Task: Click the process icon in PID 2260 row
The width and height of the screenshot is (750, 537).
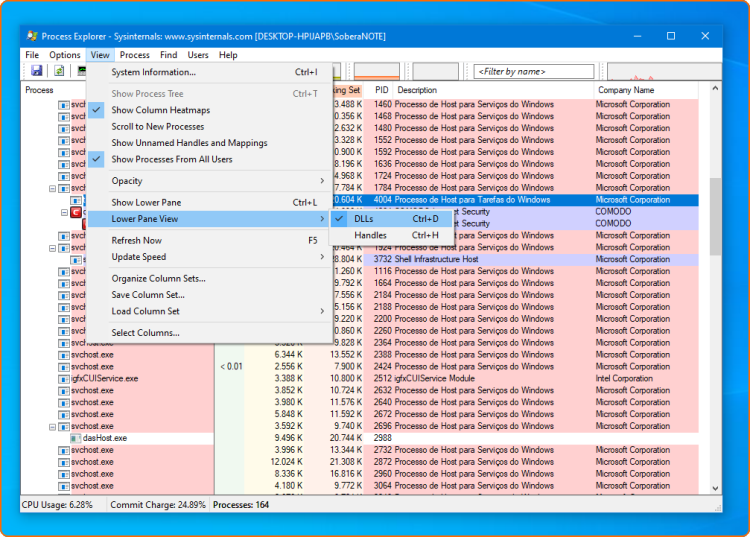Action: click(x=64, y=331)
